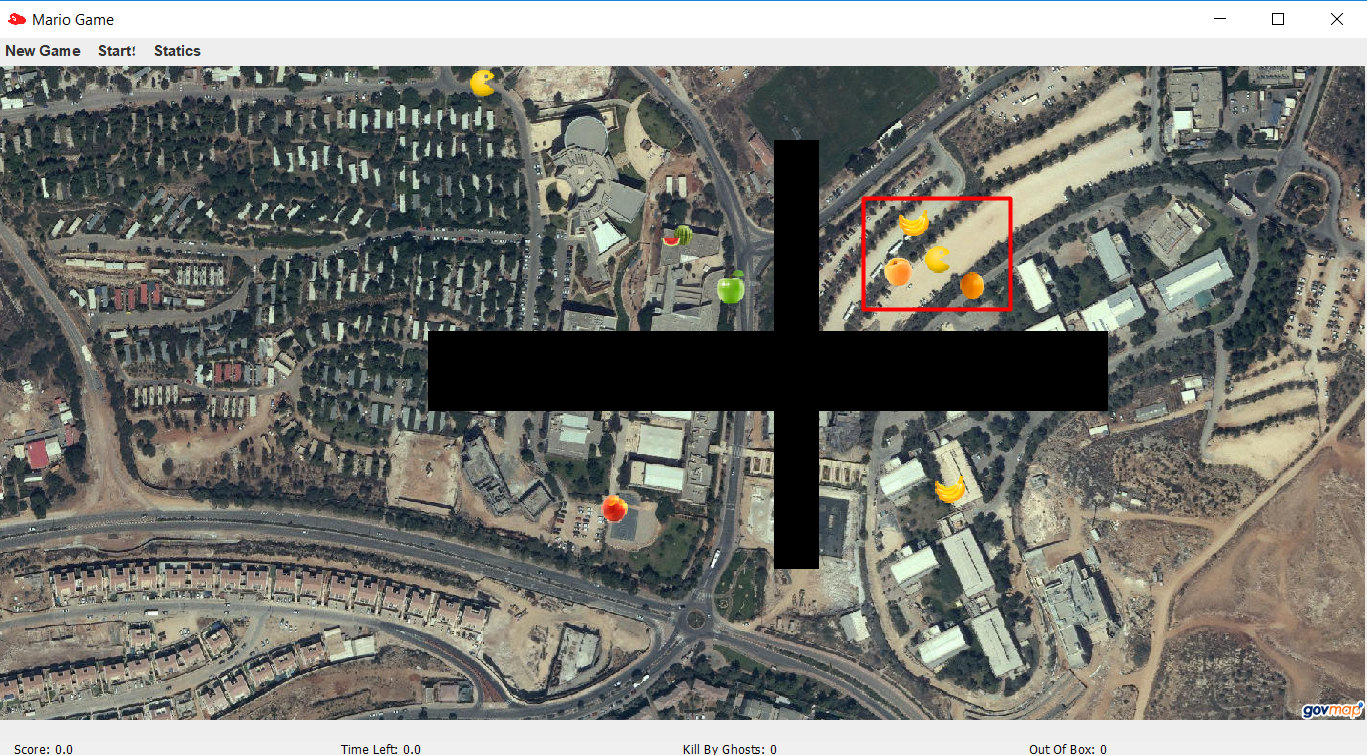1367x755 pixels.
Task: Close the Mario Game window
Action: tap(1337, 19)
